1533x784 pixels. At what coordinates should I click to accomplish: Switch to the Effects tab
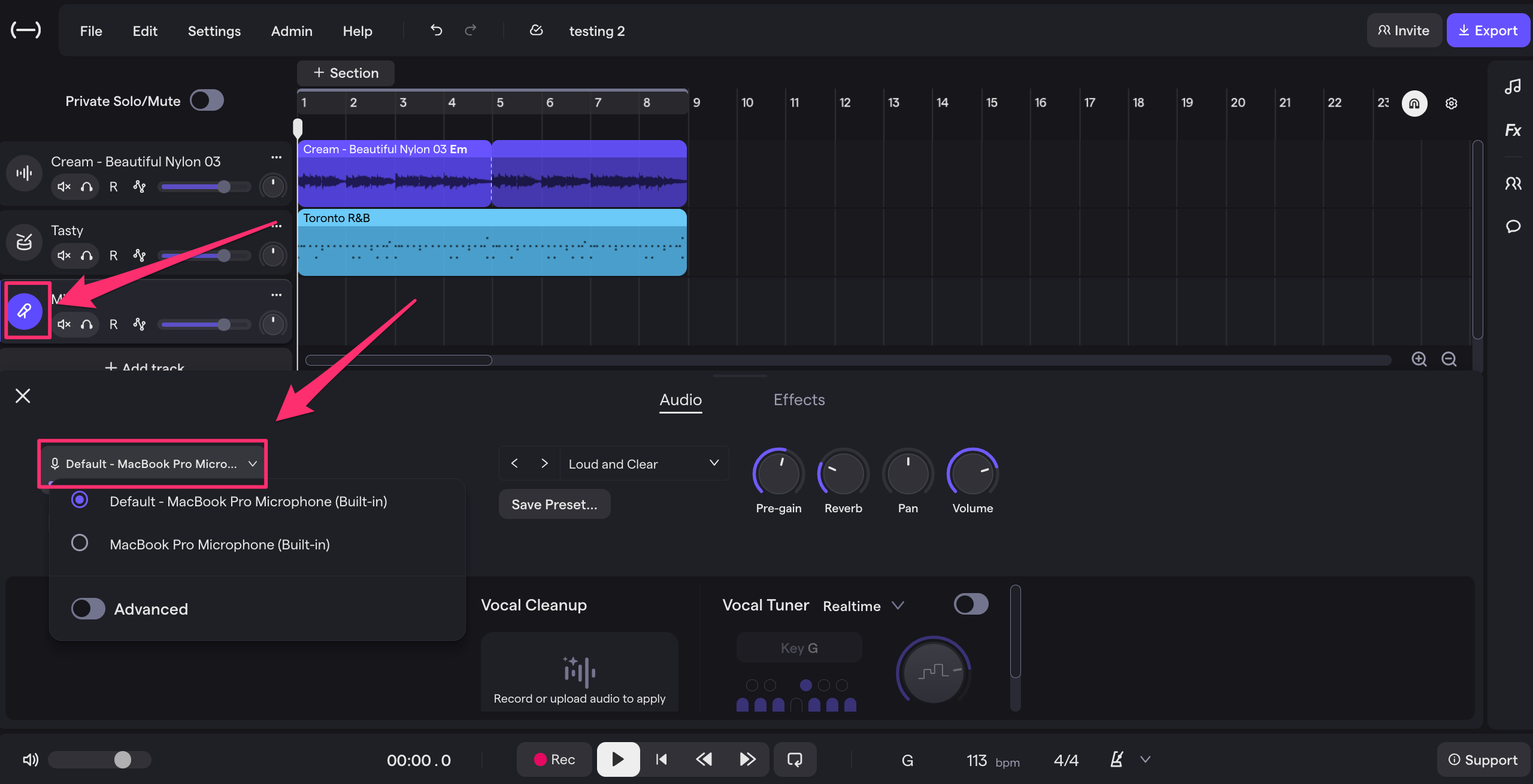(799, 399)
